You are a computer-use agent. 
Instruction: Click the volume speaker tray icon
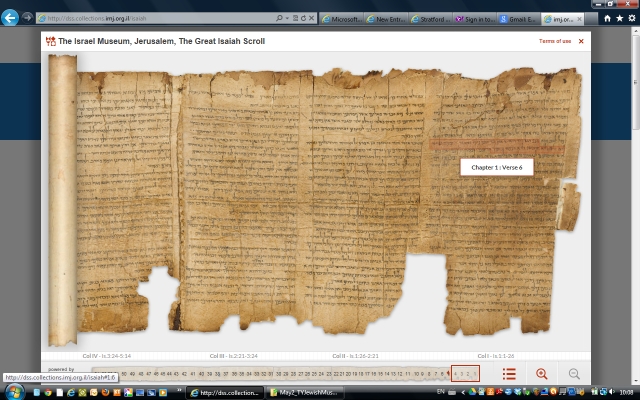click(x=611, y=392)
